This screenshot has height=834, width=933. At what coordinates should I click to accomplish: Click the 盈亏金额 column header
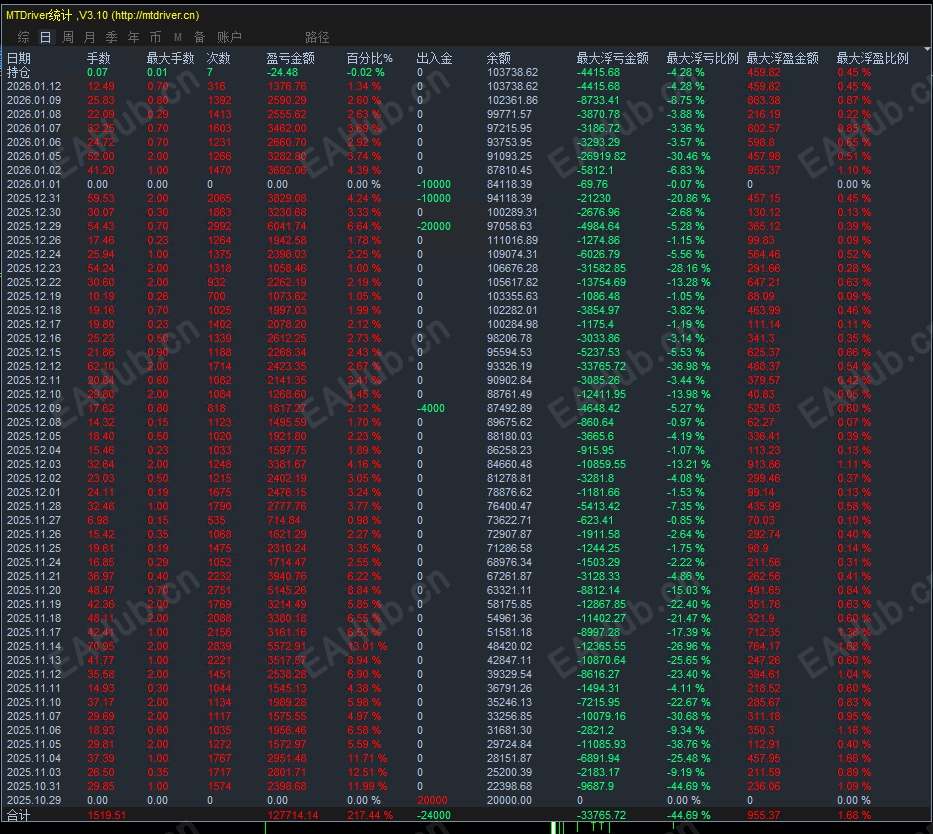[x=290, y=58]
